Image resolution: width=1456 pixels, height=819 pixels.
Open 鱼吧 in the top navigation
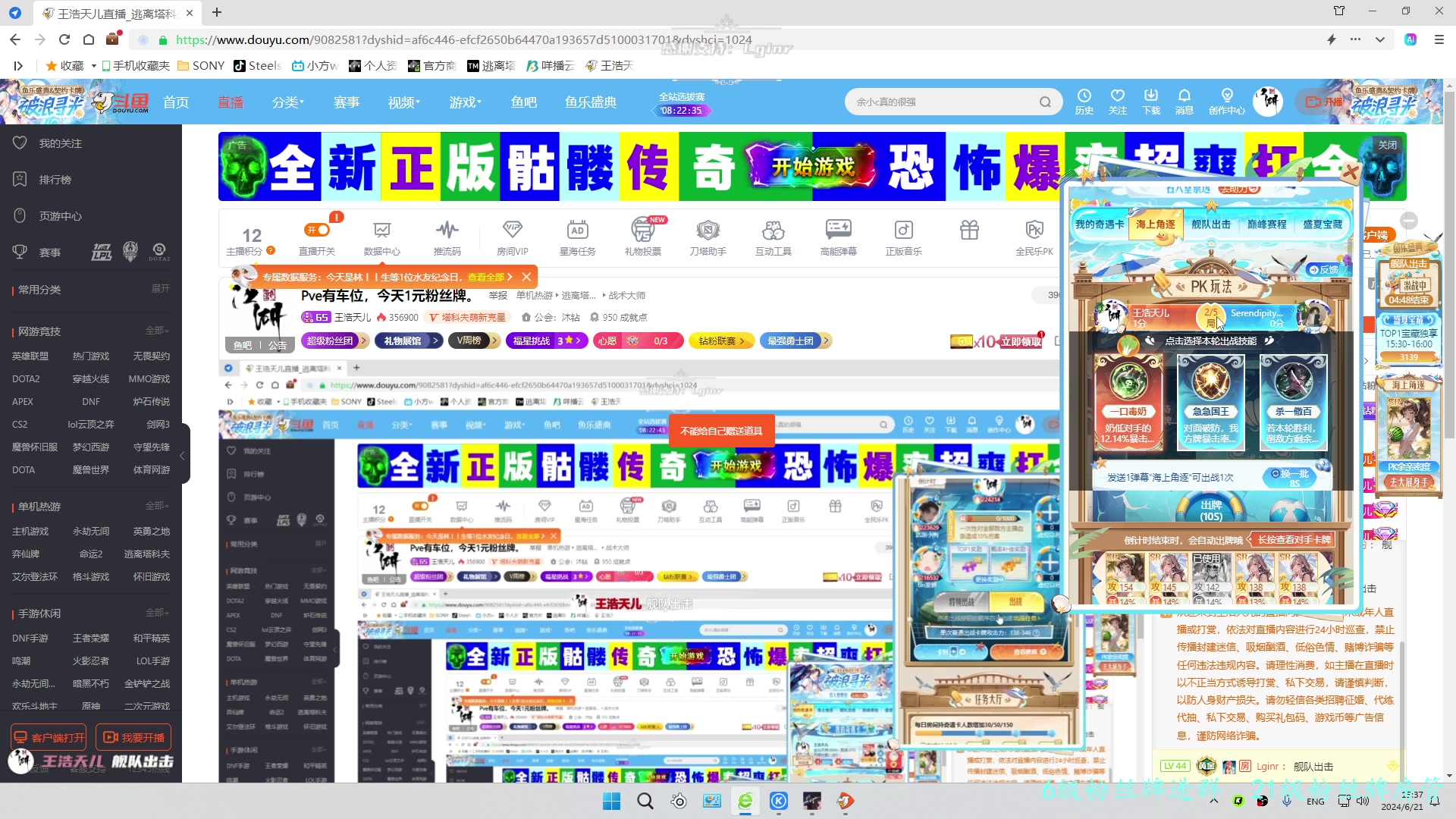pyautogui.click(x=524, y=102)
